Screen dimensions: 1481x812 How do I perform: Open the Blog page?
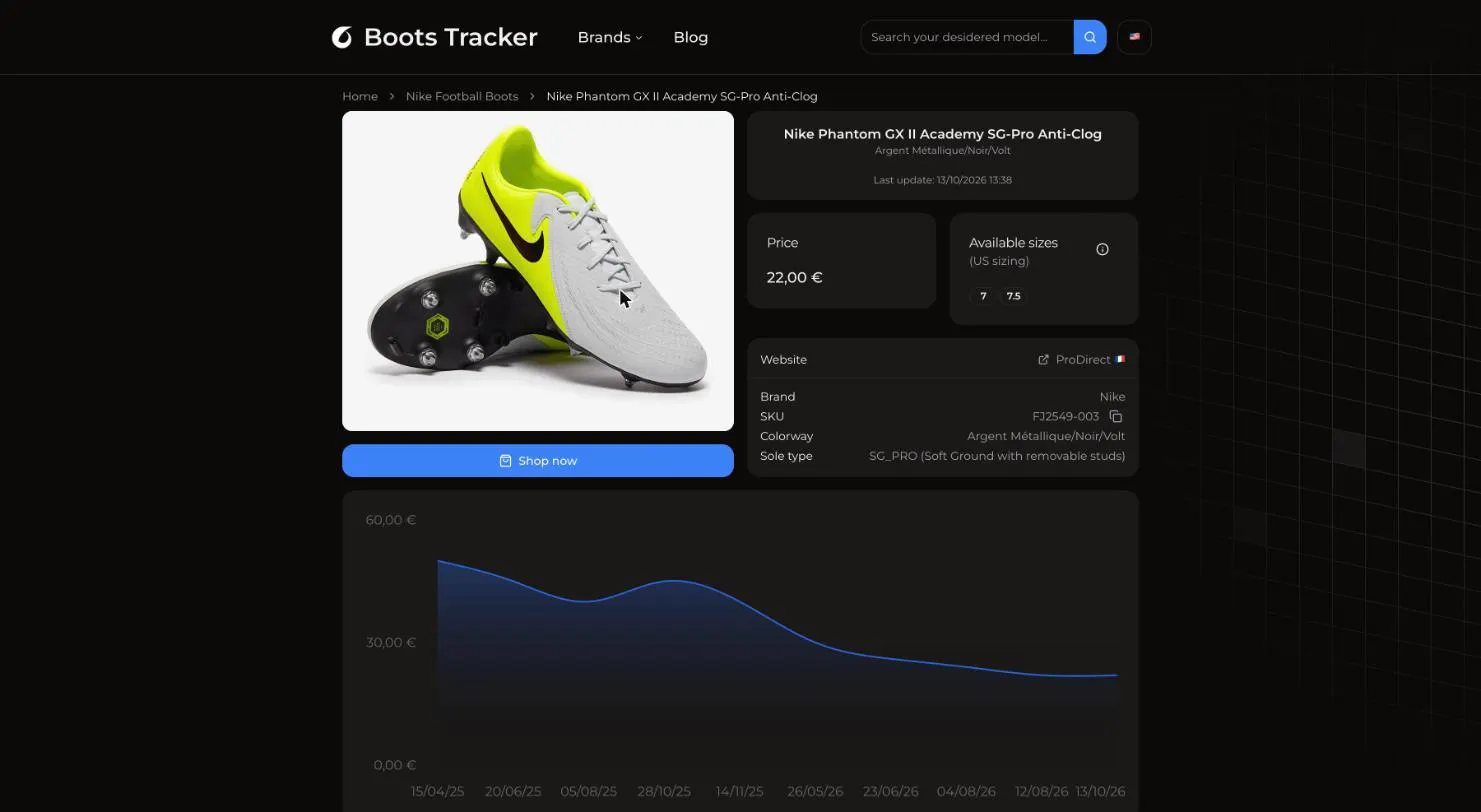(x=690, y=37)
